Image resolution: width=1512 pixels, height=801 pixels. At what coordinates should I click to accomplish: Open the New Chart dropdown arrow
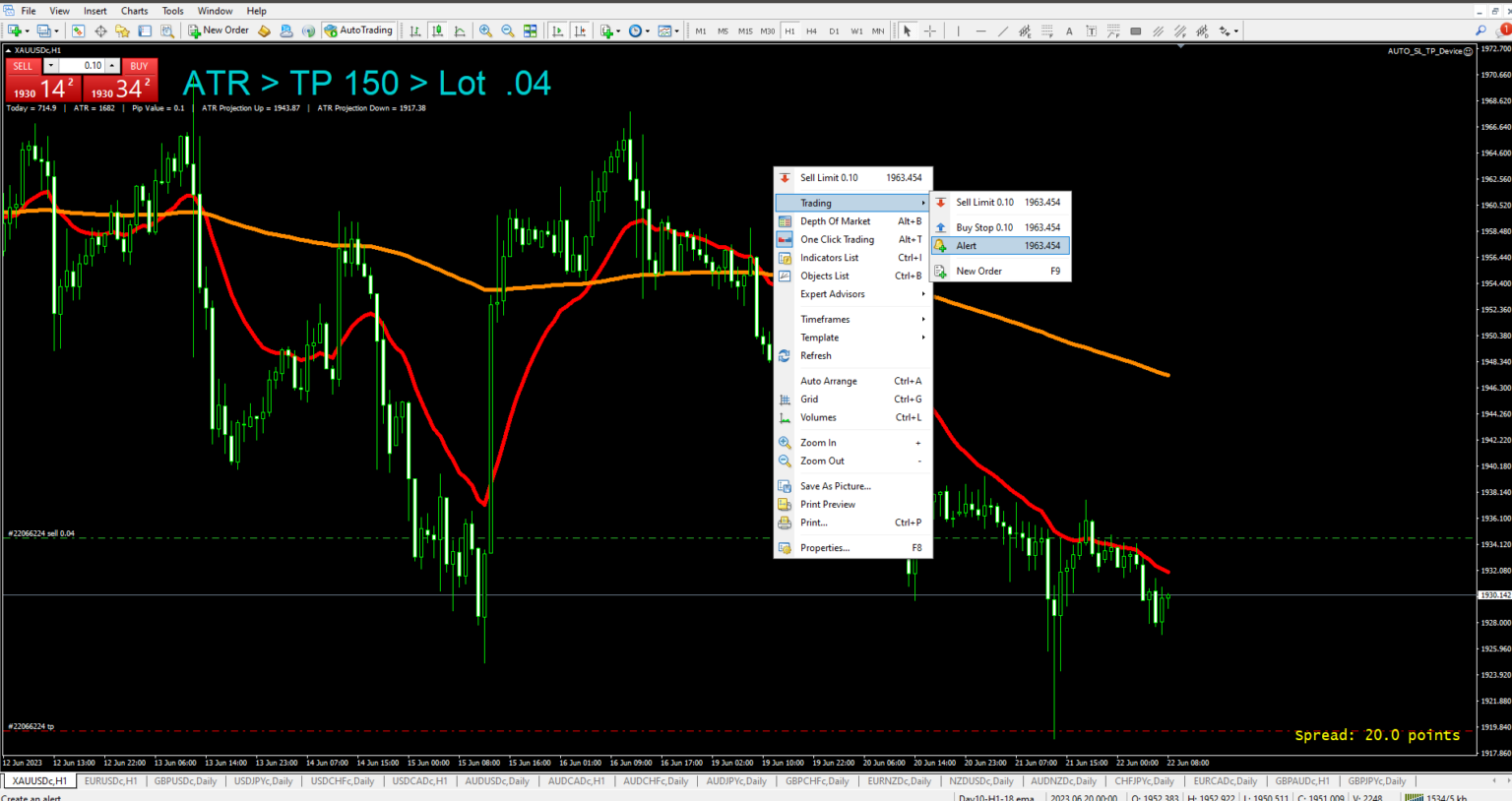27,31
